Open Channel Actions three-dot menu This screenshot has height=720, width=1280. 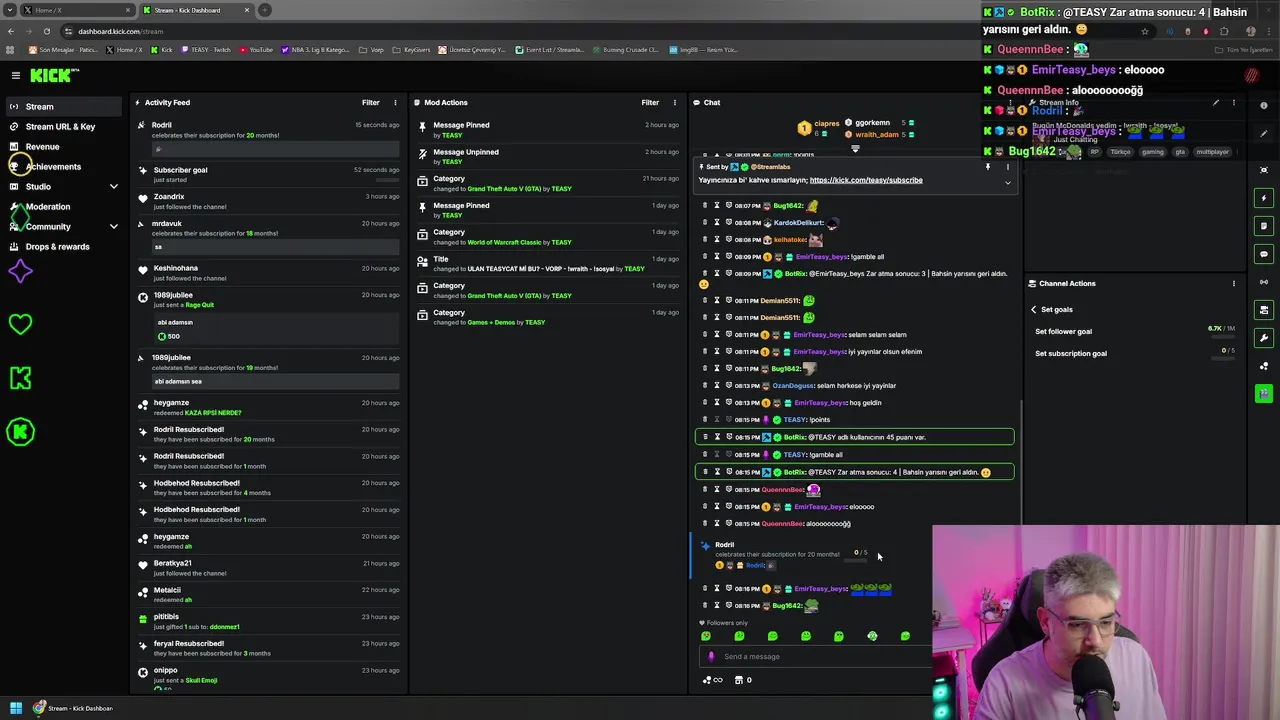coord(1234,283)
